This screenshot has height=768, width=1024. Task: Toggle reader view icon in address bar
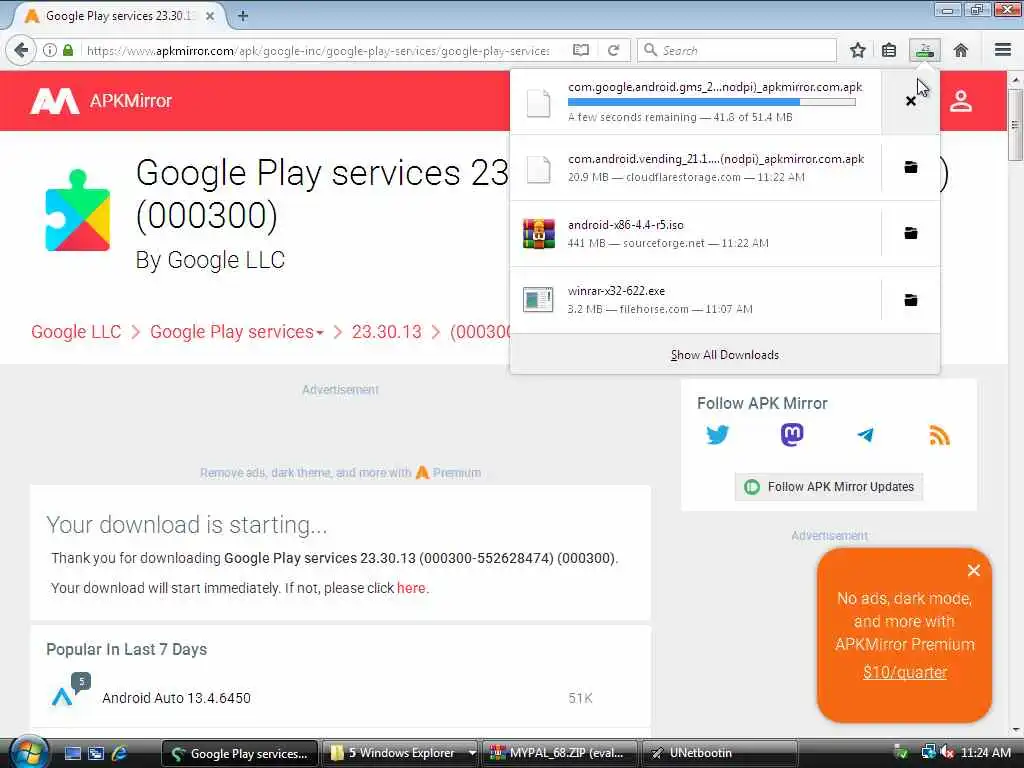[x=581, y=50]
